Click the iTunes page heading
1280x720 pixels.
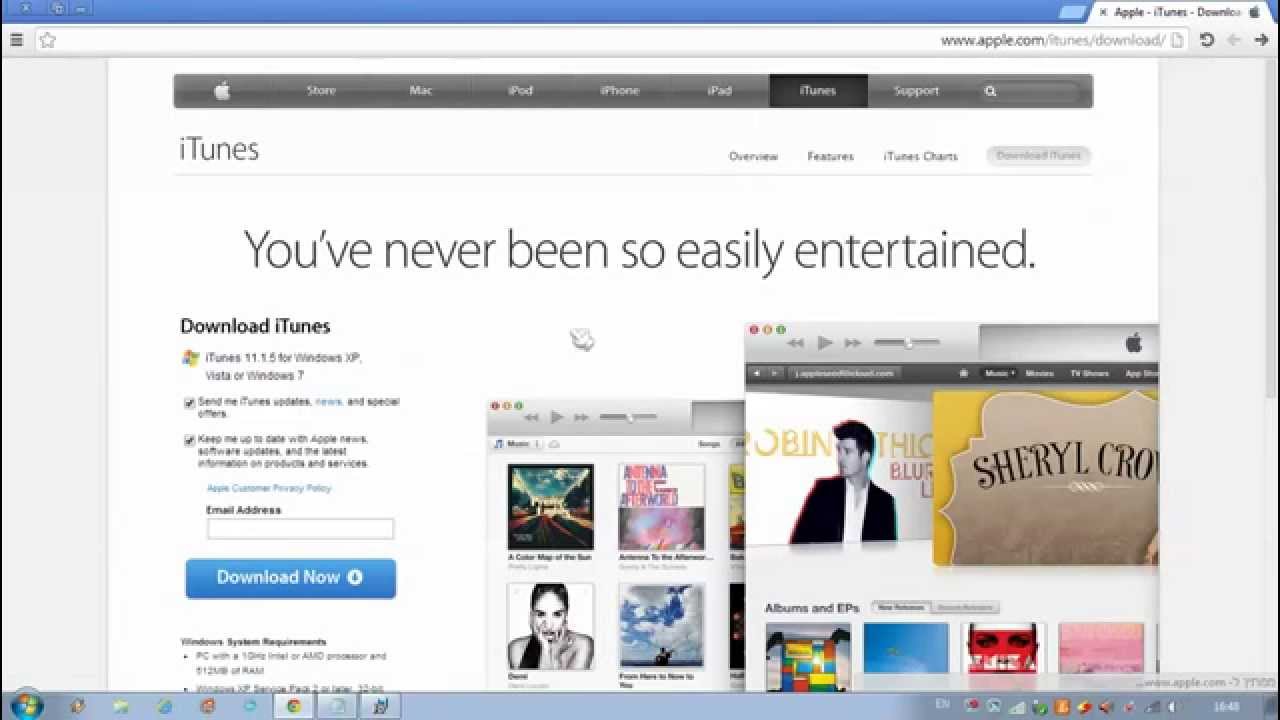click(x=219, y=149)
